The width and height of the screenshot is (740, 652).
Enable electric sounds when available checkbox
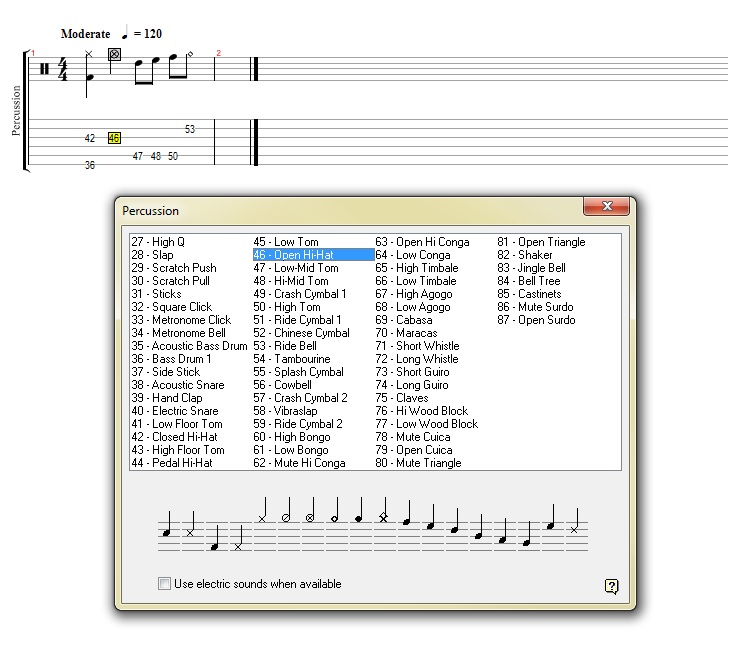[164, 584]
